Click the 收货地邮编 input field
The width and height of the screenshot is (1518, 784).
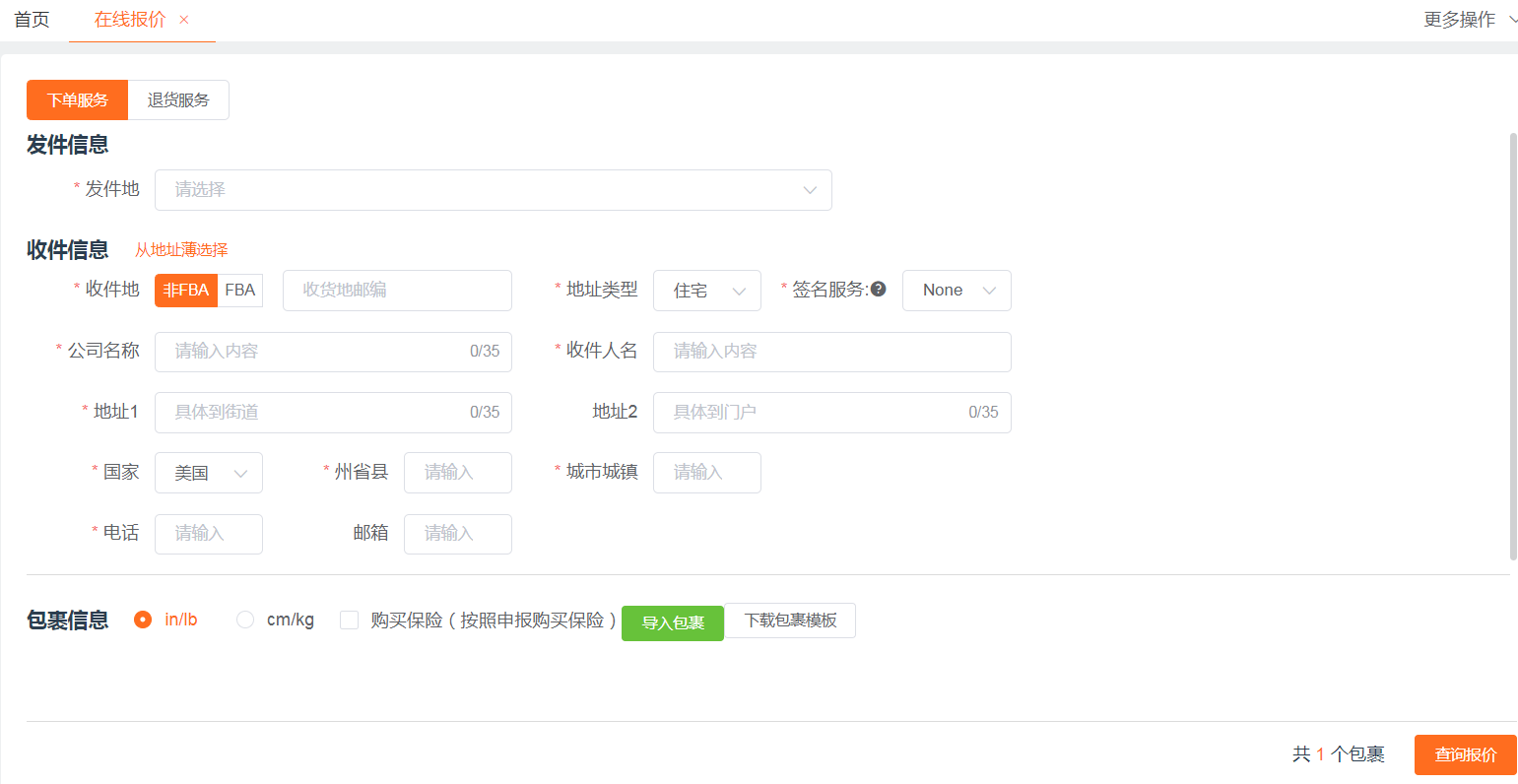(x=397, y=291)
